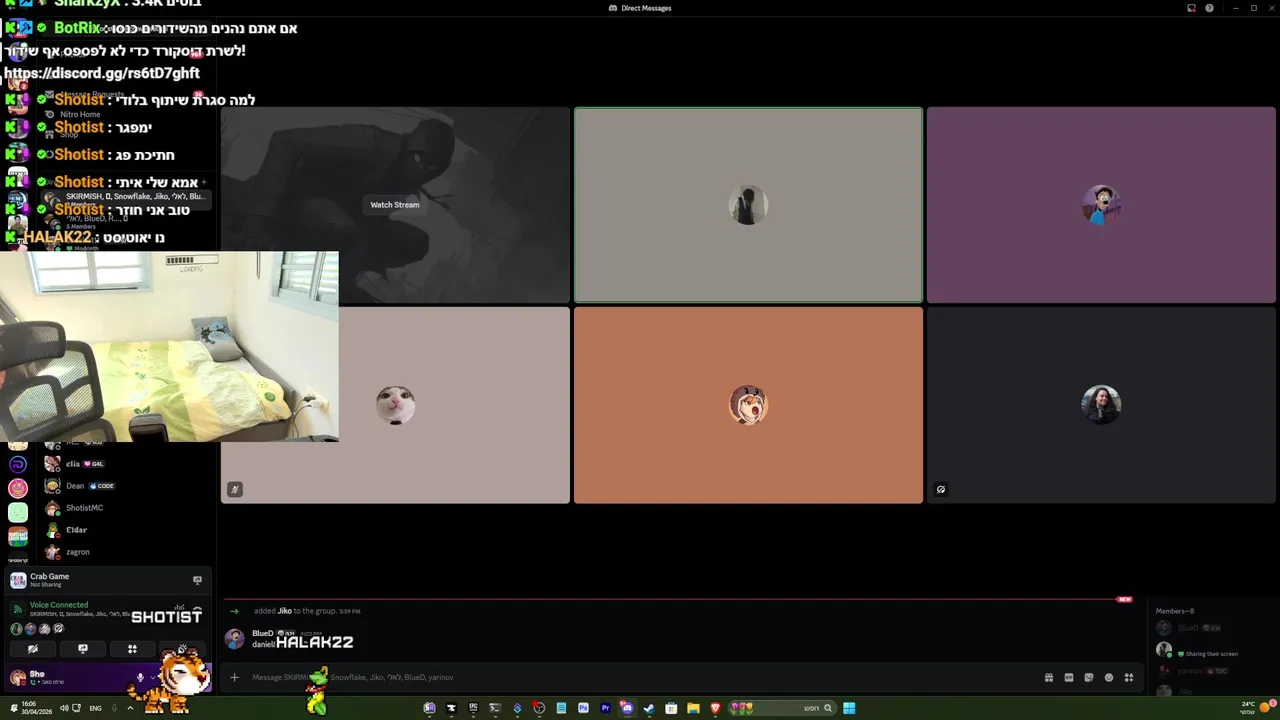
Task: Select the pink smiley server icon
Action: pos(18,488)
